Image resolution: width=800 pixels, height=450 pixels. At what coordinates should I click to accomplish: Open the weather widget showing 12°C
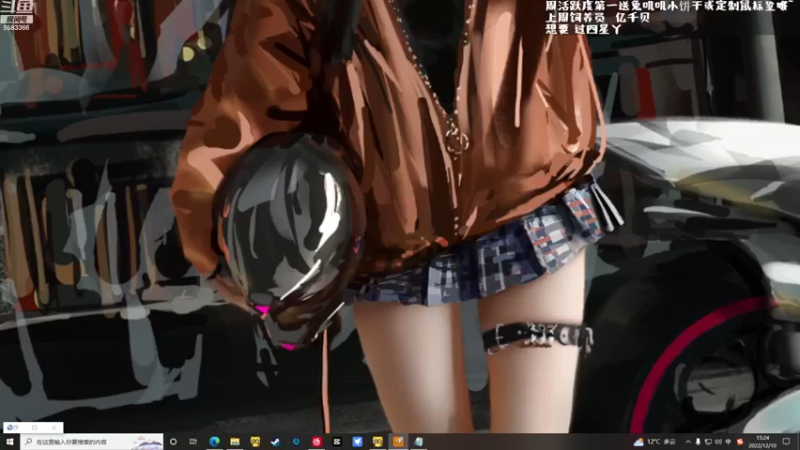[655, 441]
